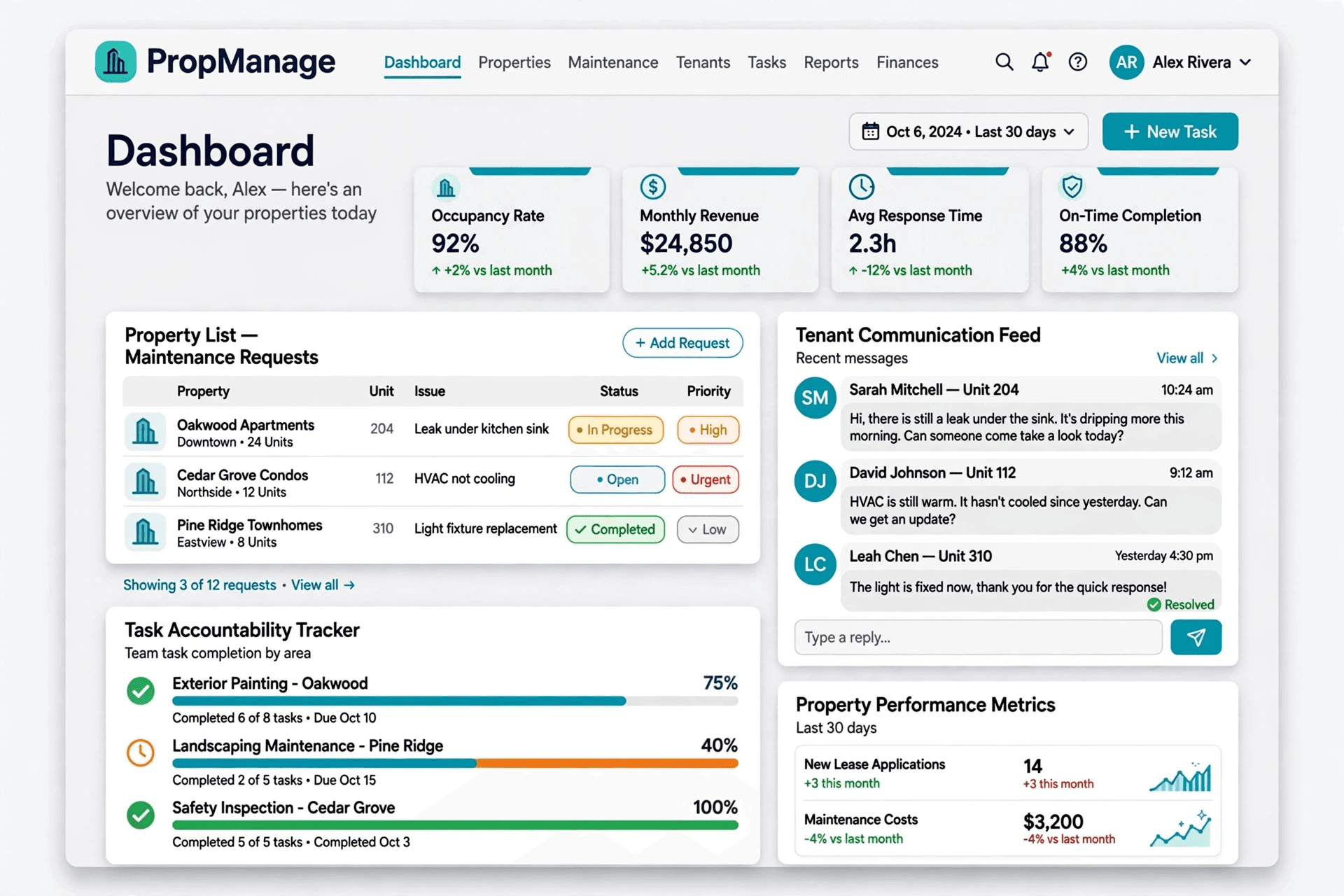The height and width of the screenshot is (896, 1344).
Task: Click David Johnson's DJ avatar
Action: point(815,481)
